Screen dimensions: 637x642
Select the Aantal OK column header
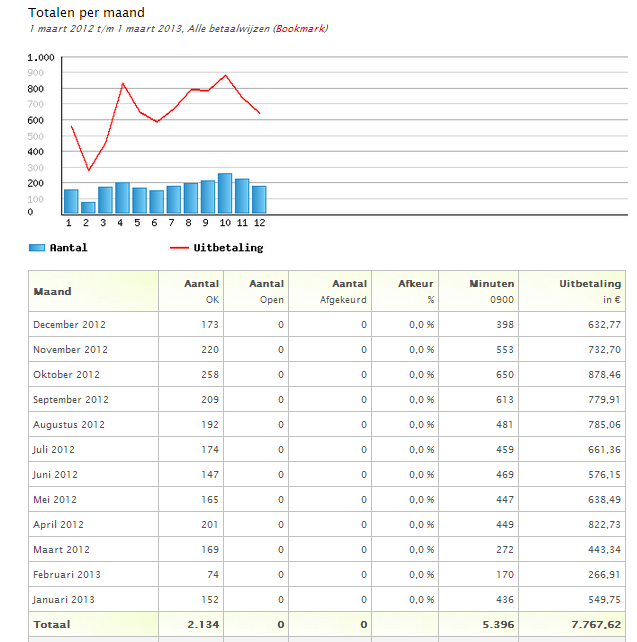[191, 291]
